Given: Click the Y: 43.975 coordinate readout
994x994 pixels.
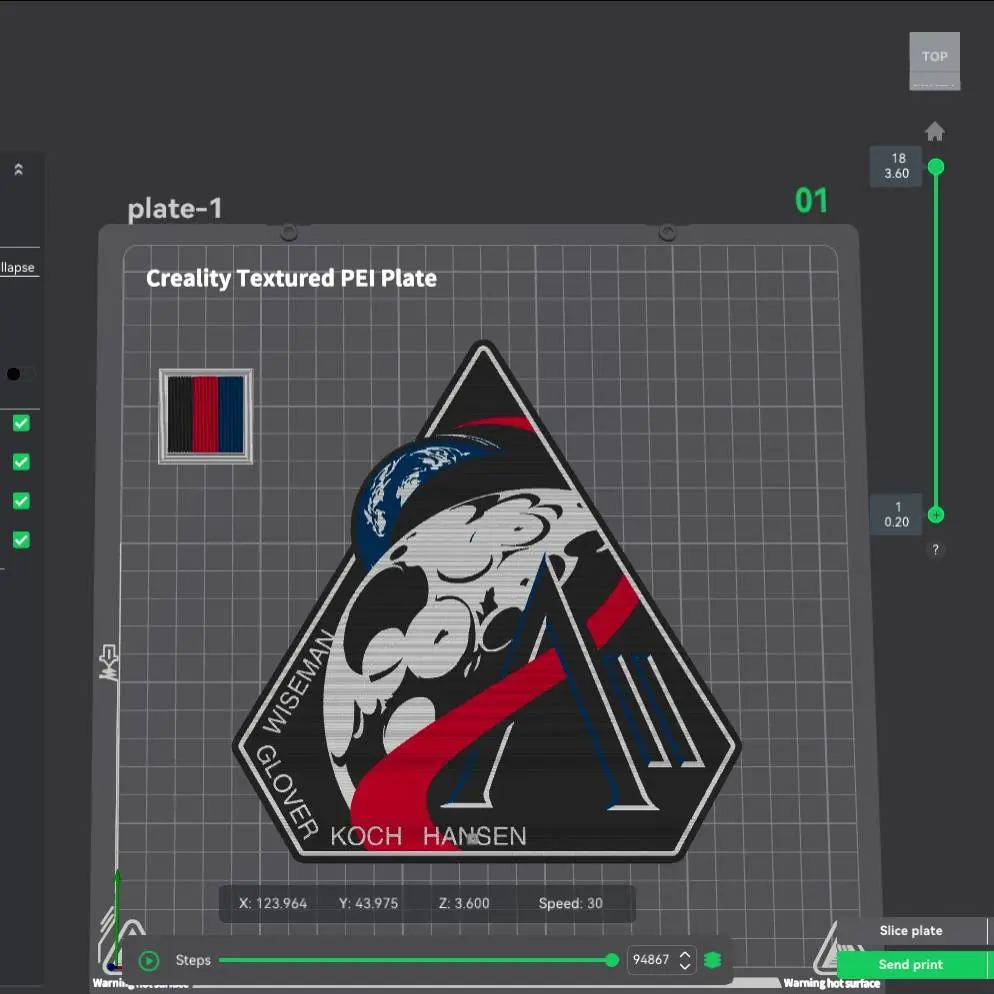Looking at the screenshot, I should 368,903.
